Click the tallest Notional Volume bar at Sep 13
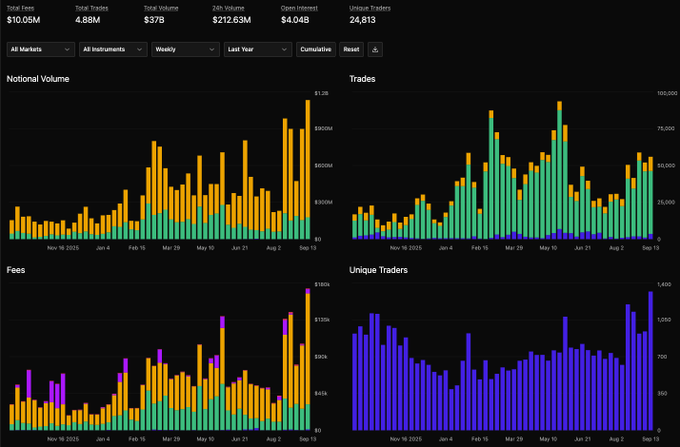Image resolution: width=680 pixels, height=447 pixels. [x=308, y=170]
